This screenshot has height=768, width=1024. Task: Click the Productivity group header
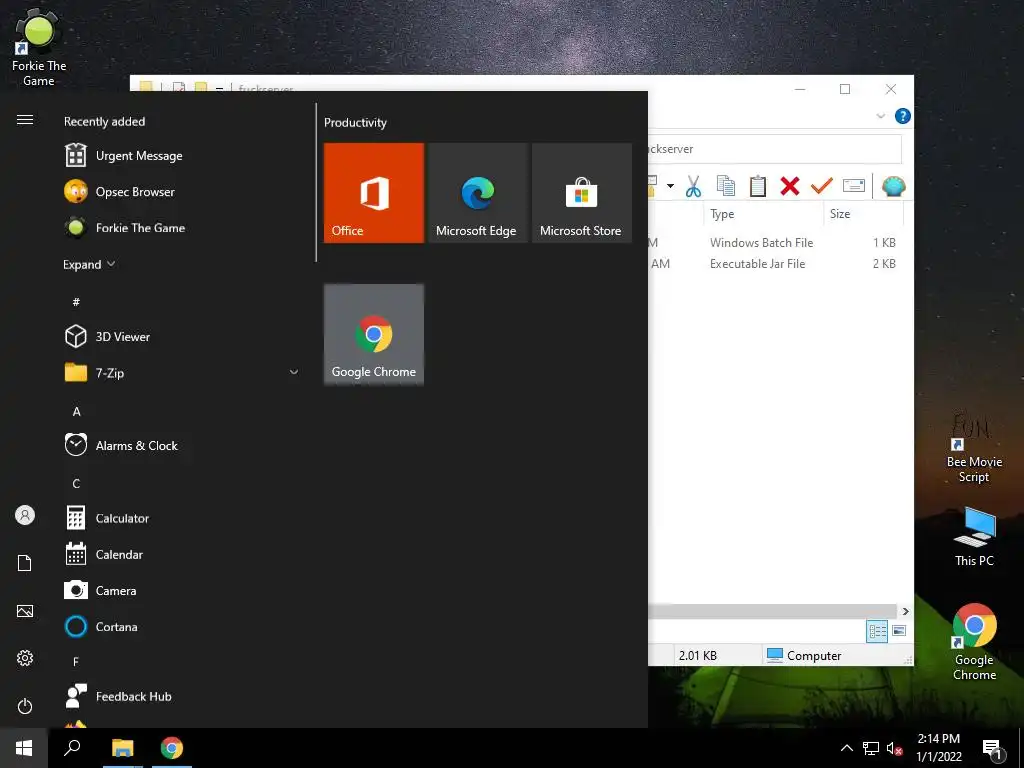coord(355,122)
